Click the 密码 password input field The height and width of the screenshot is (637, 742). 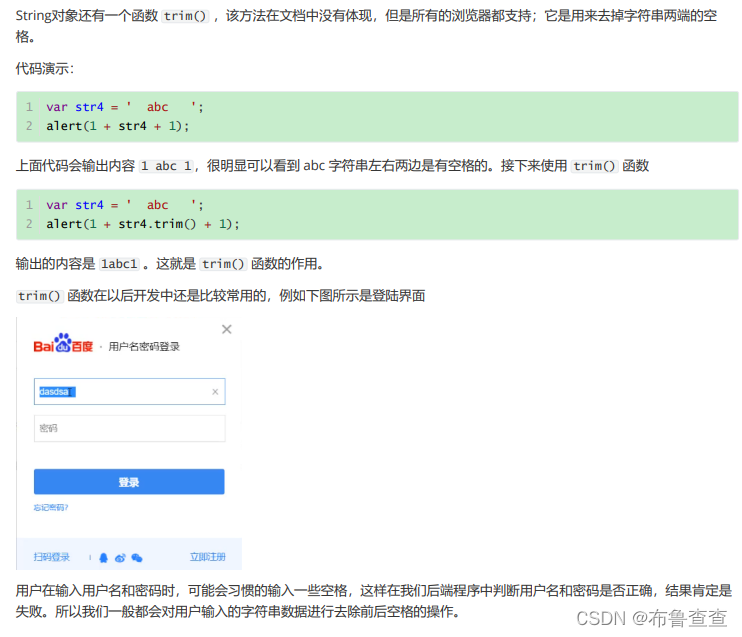coord(130,428)
